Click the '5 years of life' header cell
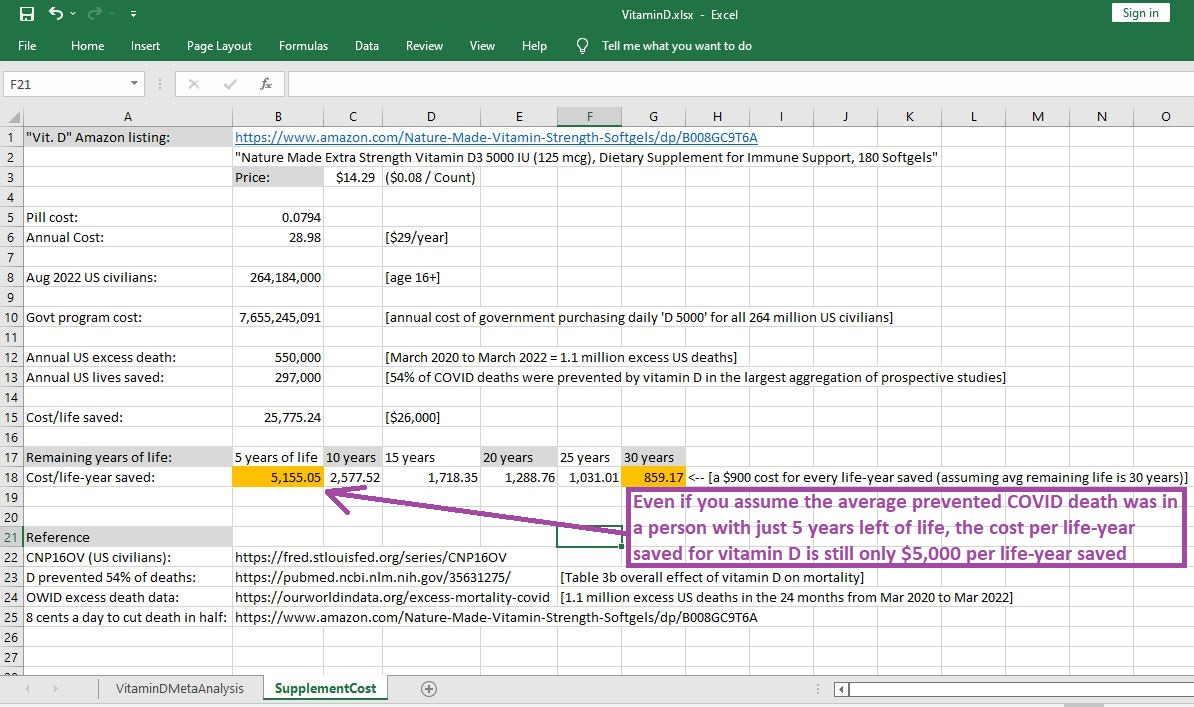 pos(278,457)
